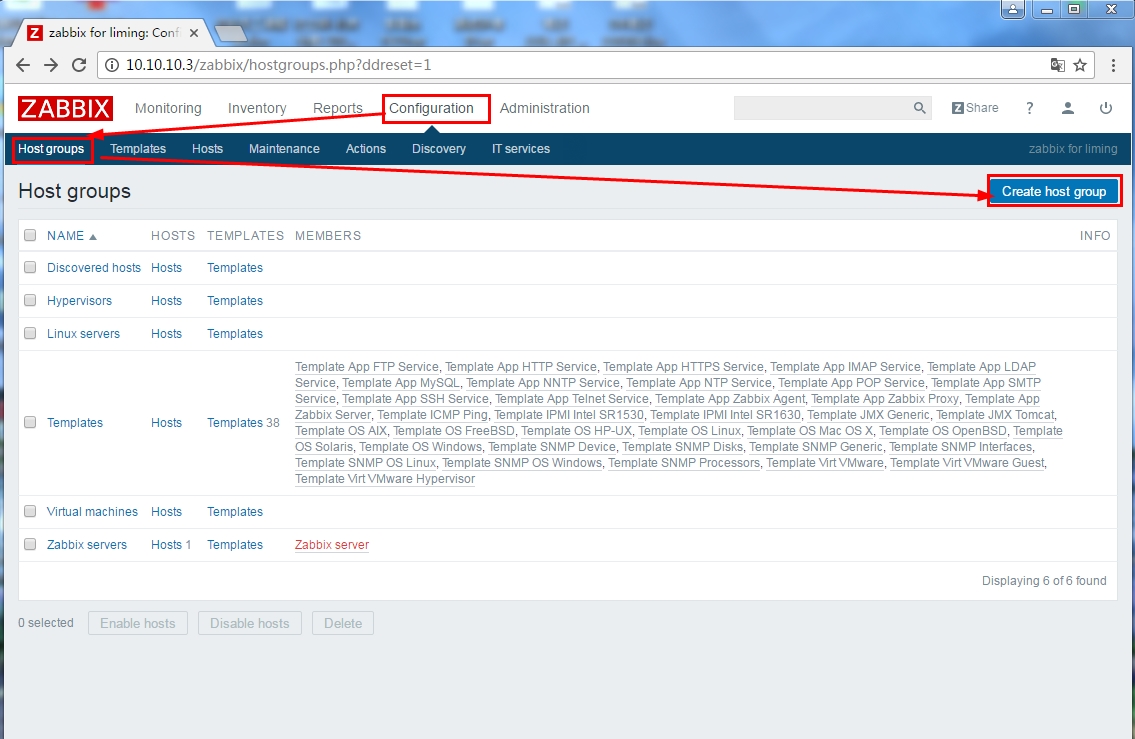Screen dimensions: 1135x739
Task: Check the Linux servers row checkbox
Action: [x=30, y=334]
